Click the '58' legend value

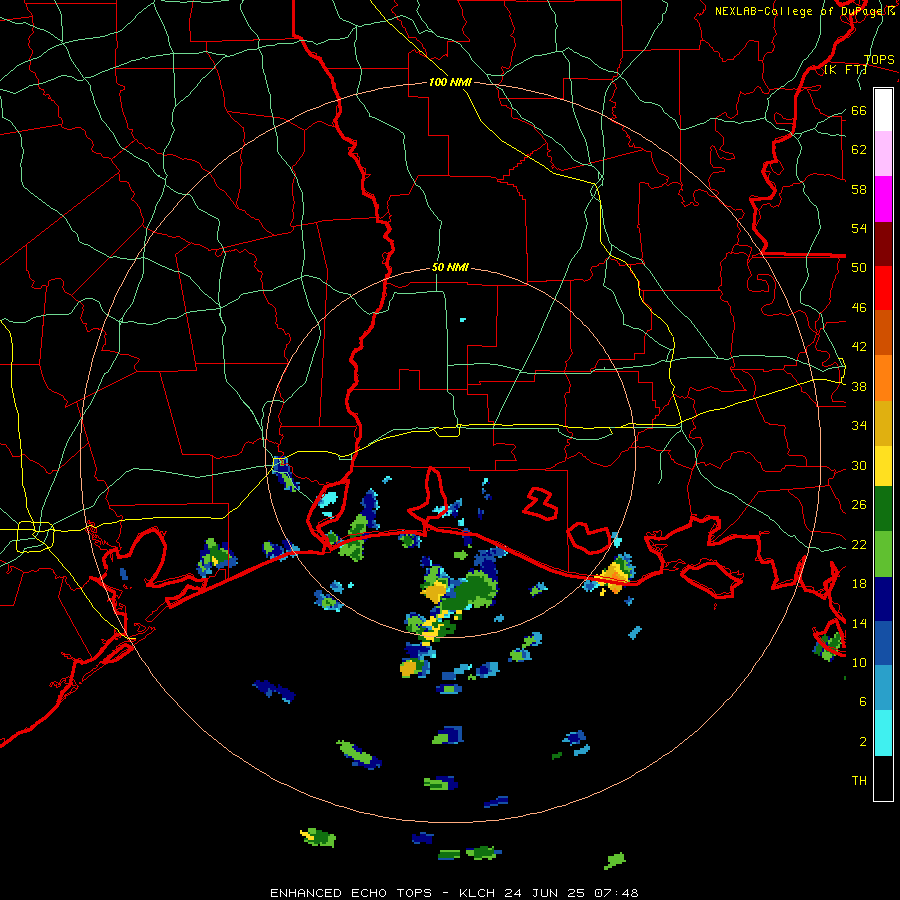click(x=859, y=189)
